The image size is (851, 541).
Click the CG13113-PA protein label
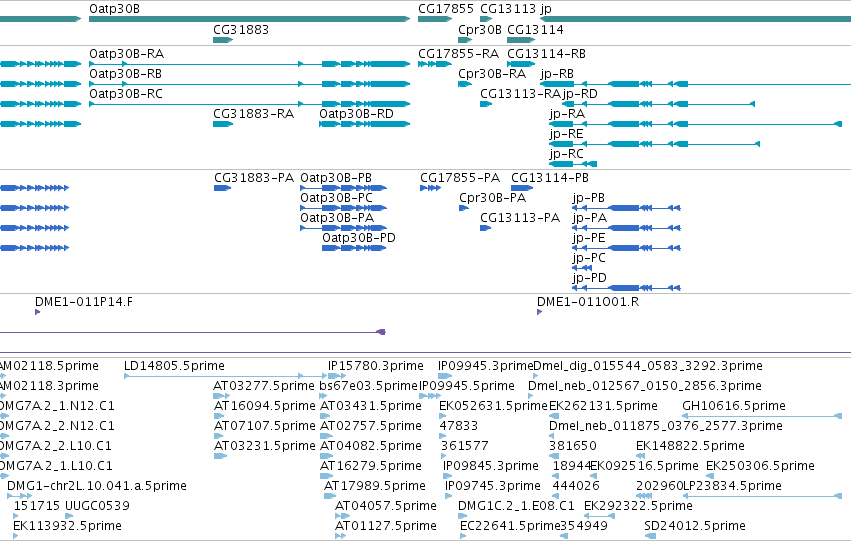pos(520,218)
